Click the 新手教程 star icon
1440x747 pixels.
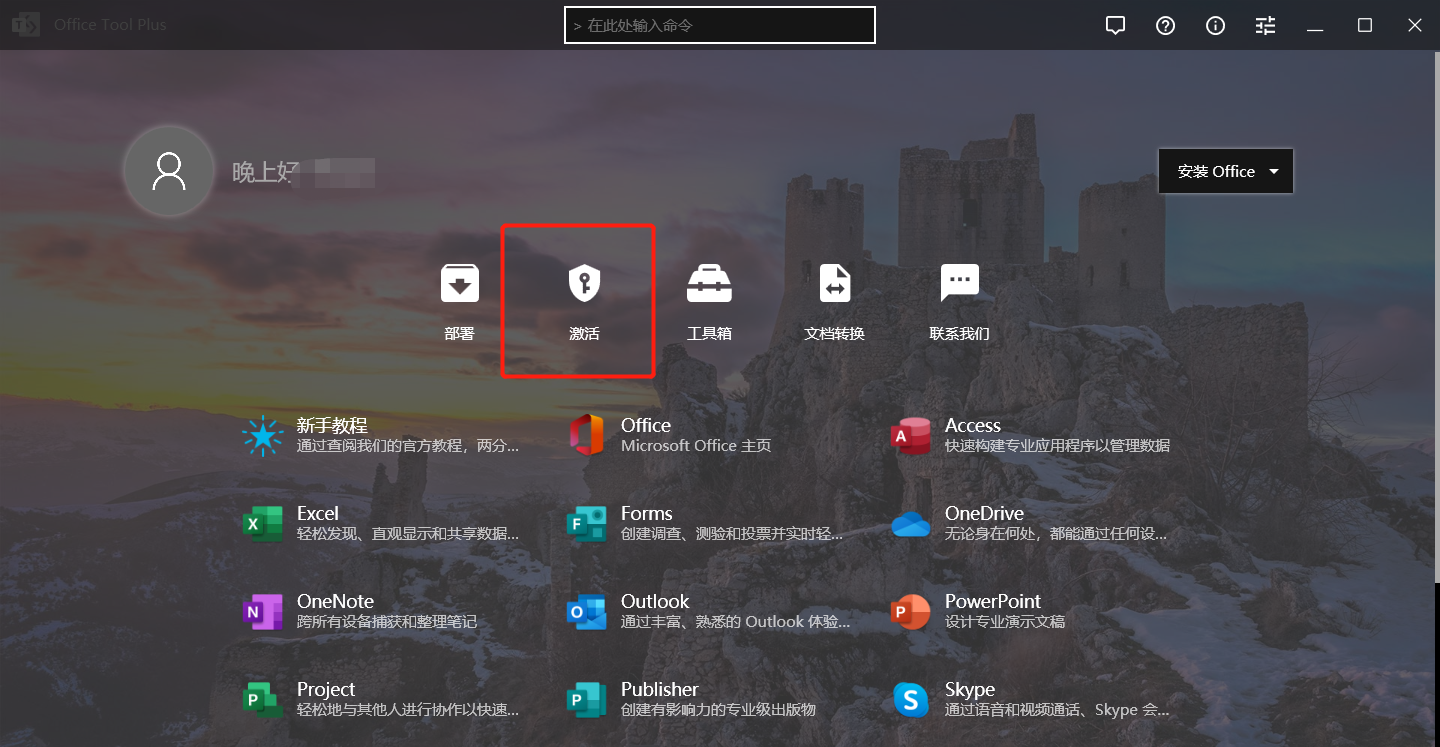[x=263, y=436]
